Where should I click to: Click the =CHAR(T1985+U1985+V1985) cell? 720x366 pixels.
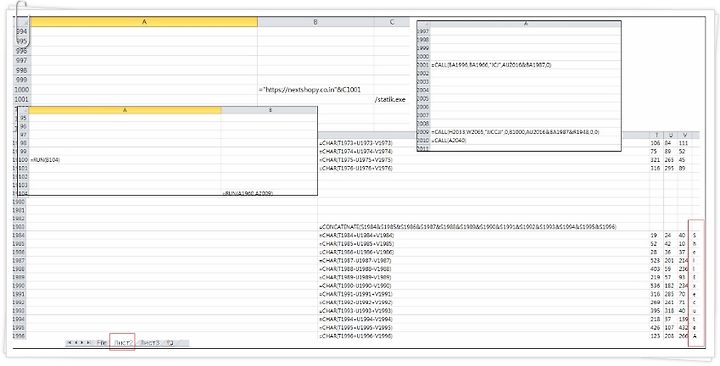pos(356,243)
